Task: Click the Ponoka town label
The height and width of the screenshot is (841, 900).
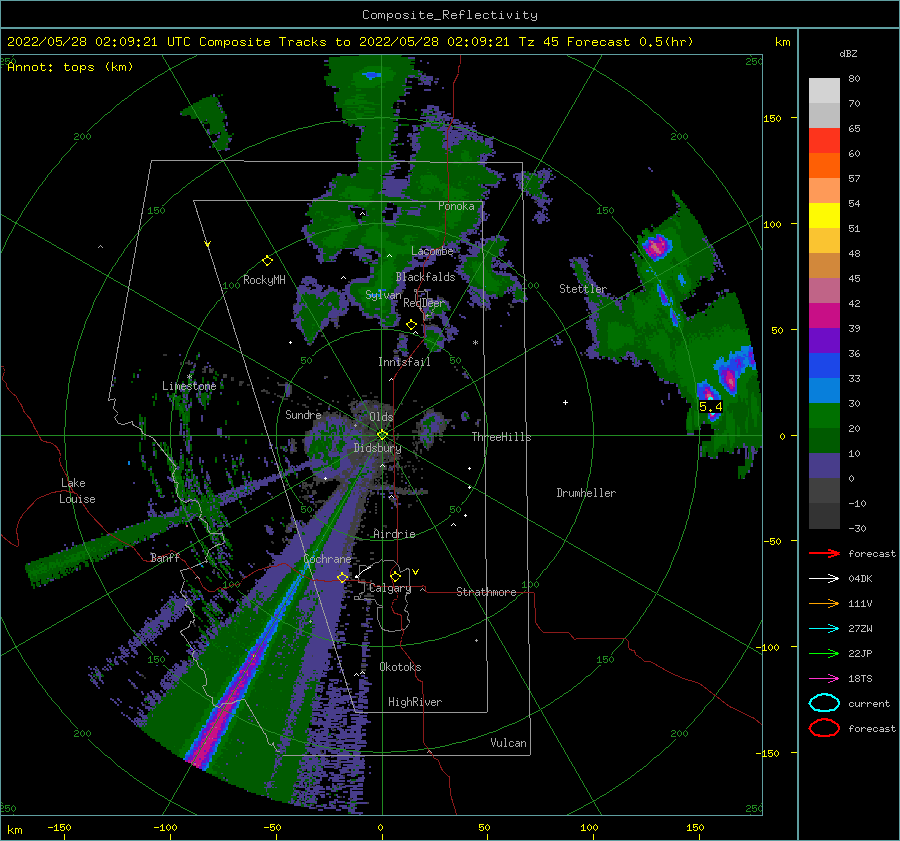Action: click(456, 206)
